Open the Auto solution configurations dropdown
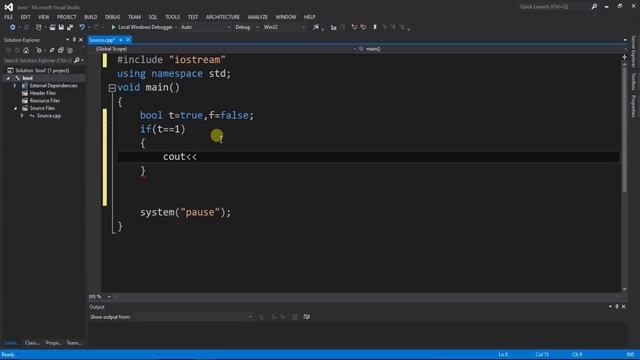This screenshot has width=640, height=360. pyautogui.click(x=205, y=27)
